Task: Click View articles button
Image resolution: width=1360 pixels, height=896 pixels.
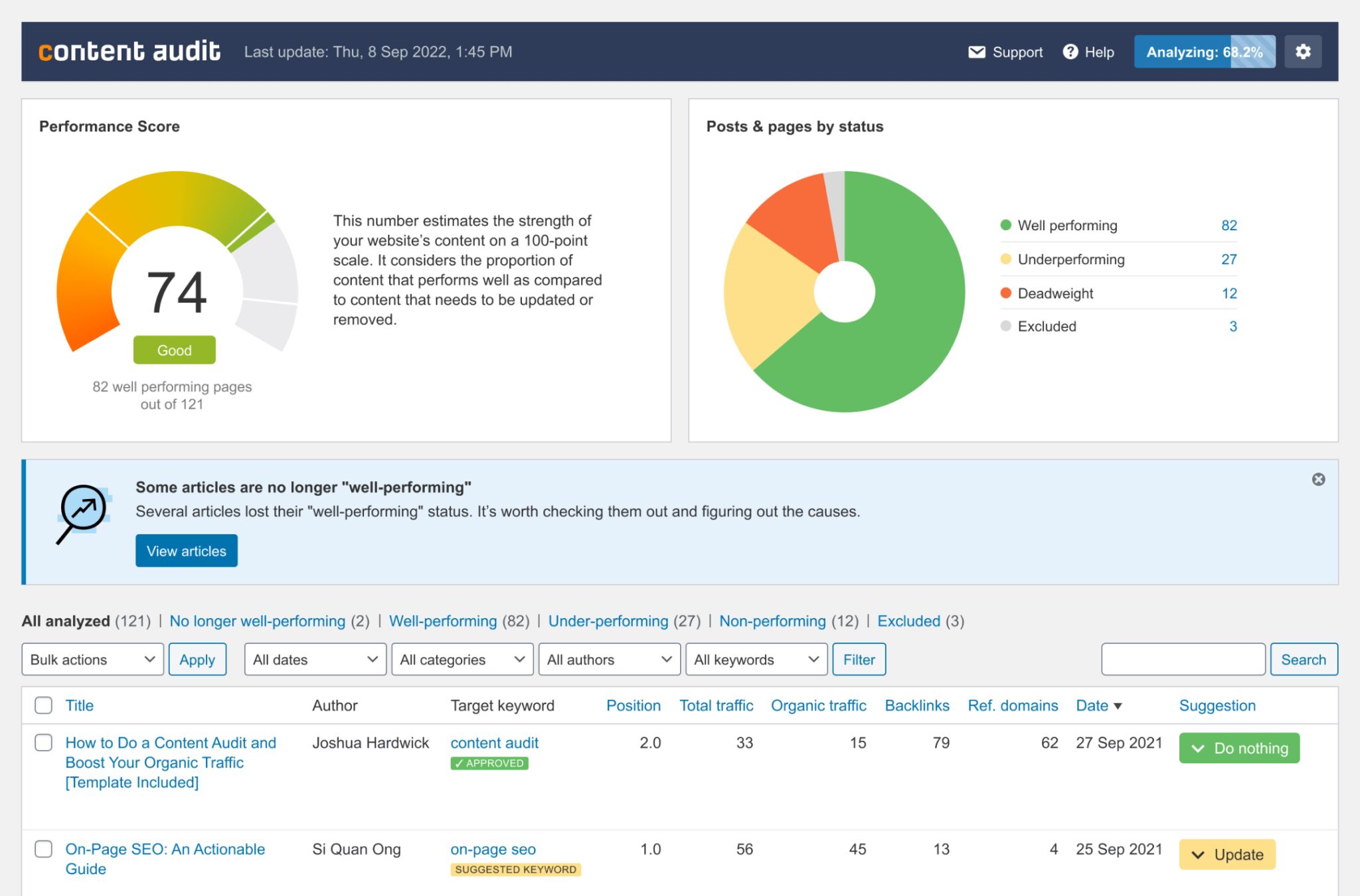Action: point(186,550)
